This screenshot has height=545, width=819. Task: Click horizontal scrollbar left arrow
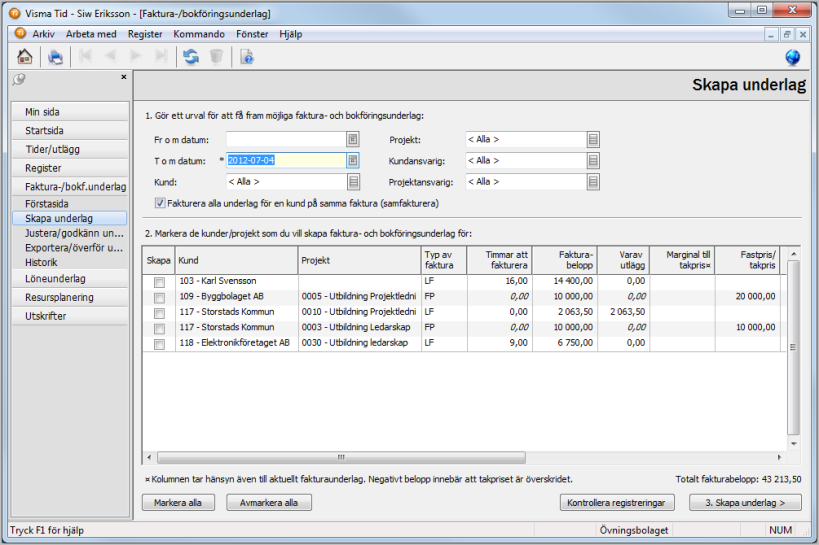point(149,457)
